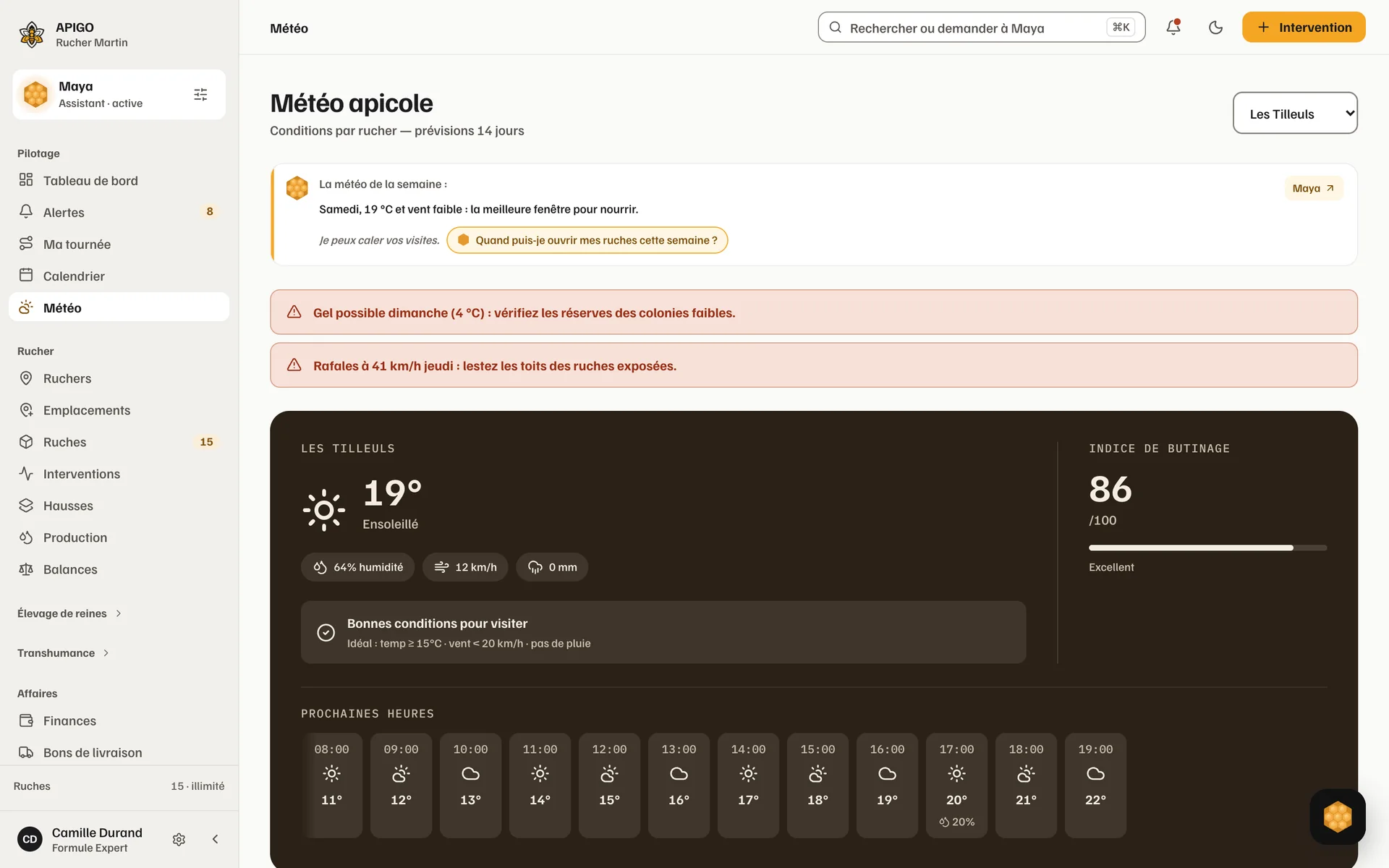This screenshot has height=868, width=1389.
Task: Open the floating Maya honeycomb button
Action: 1337,817
